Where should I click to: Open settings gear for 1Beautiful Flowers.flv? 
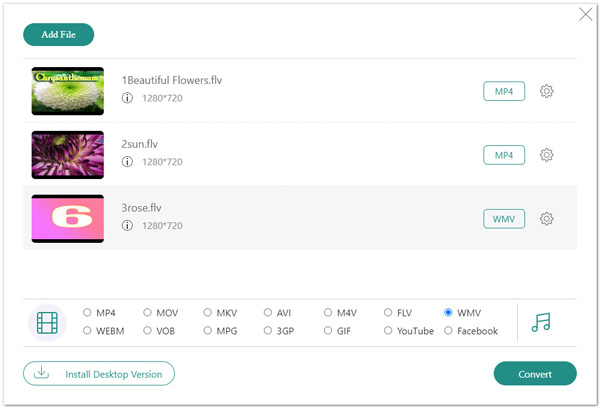tap(547, 92)
